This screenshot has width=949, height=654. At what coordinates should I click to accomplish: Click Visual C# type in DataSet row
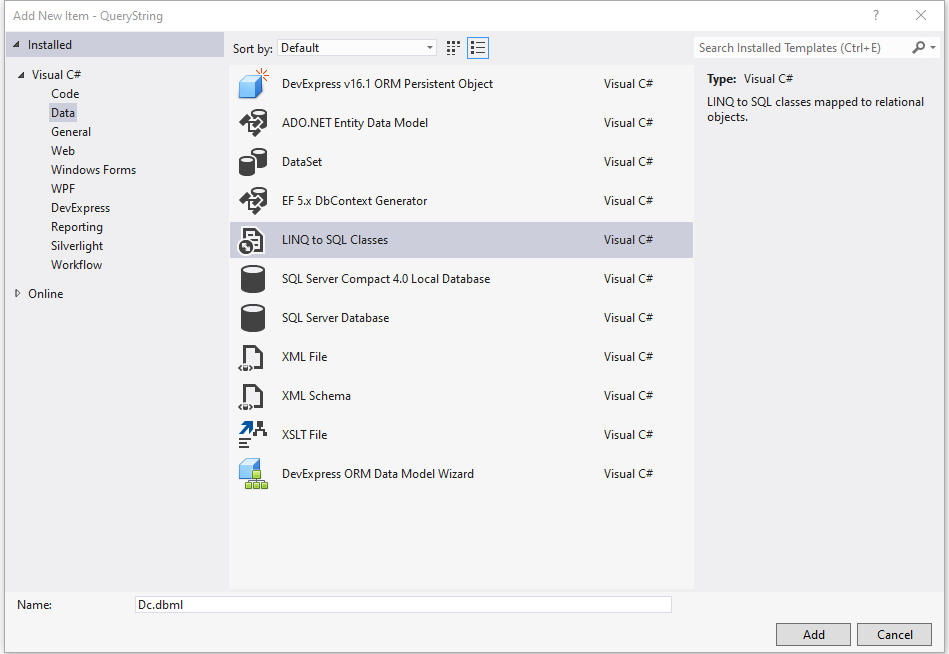(x=628, y=162)
